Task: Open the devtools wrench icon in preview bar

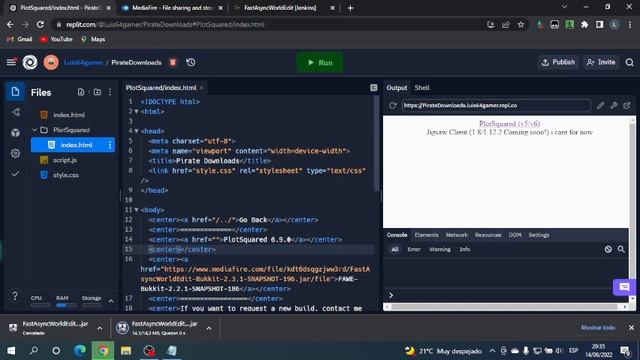Action: click(x=614, y=105)
